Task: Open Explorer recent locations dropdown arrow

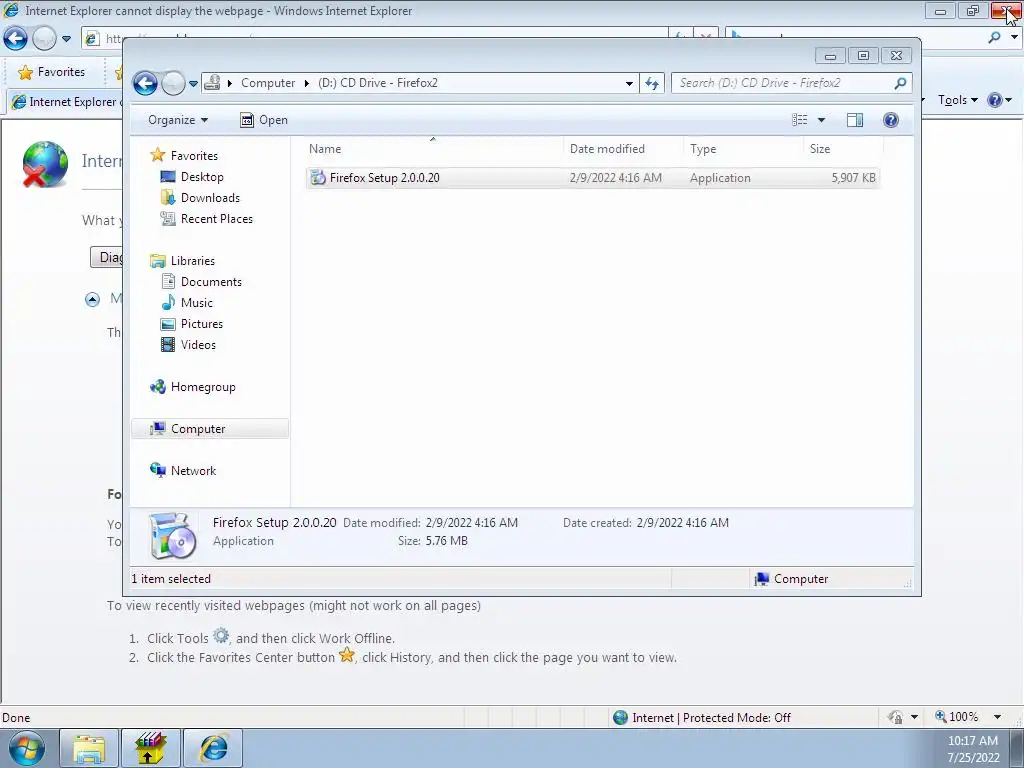Action: pyautogui.click(x=193, y=84)
